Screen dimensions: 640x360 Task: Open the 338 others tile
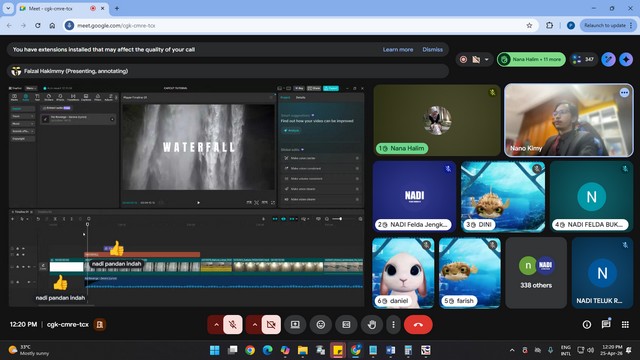536,273
